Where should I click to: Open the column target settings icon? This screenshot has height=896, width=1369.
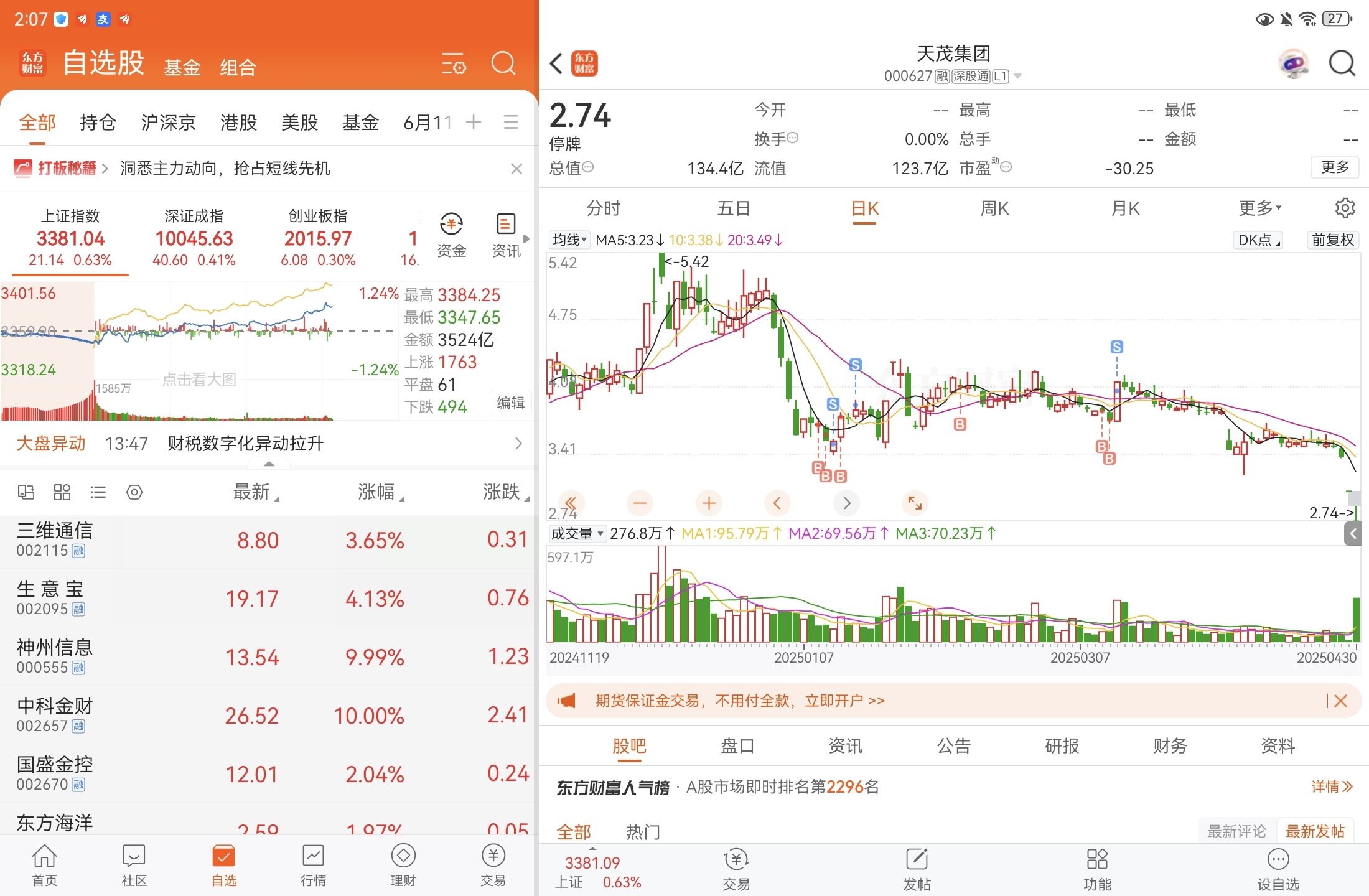point(134,492)
